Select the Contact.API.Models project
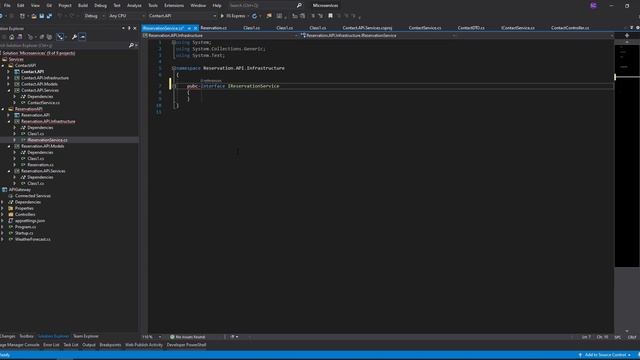The height and width of the screenshot is (360, 640). click(x=39, y=84)
